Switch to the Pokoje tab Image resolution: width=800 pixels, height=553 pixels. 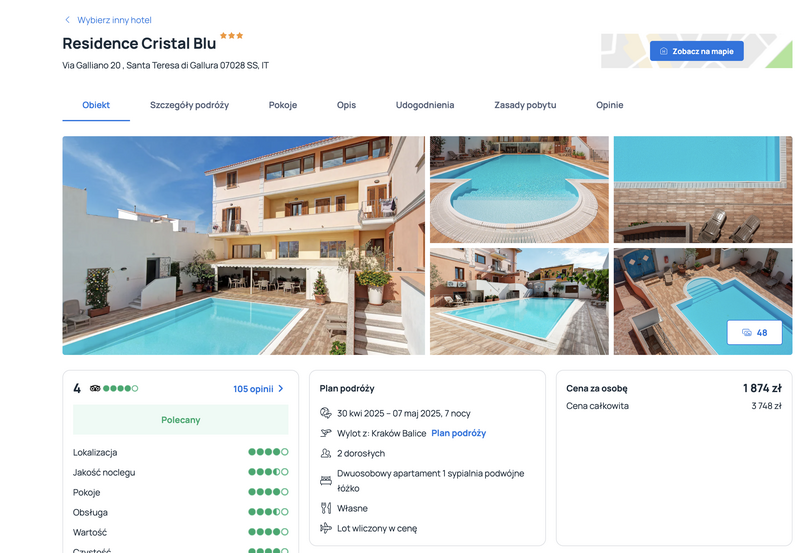[283, 105]
